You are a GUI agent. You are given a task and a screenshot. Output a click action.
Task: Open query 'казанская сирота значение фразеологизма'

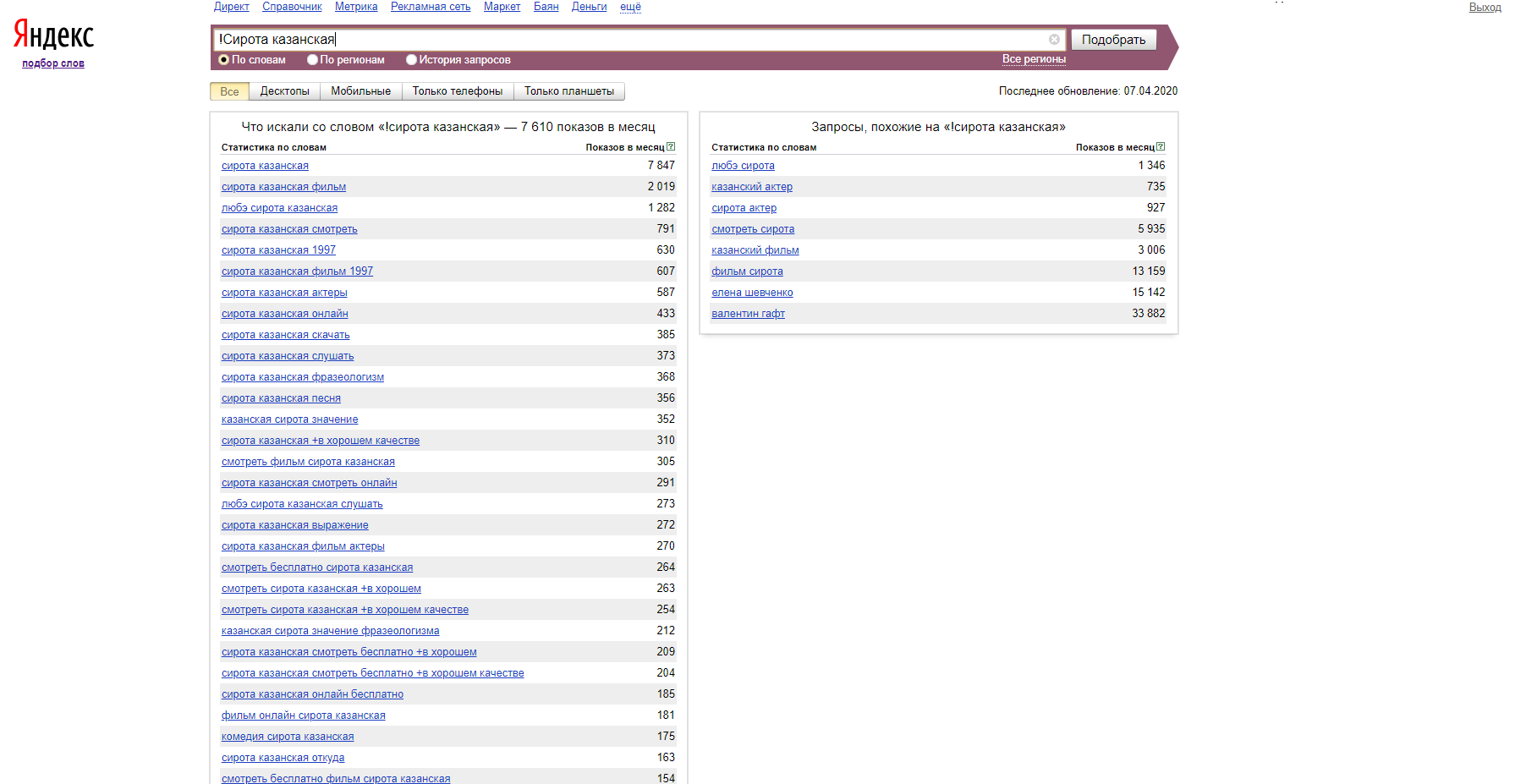click(330, 631)
